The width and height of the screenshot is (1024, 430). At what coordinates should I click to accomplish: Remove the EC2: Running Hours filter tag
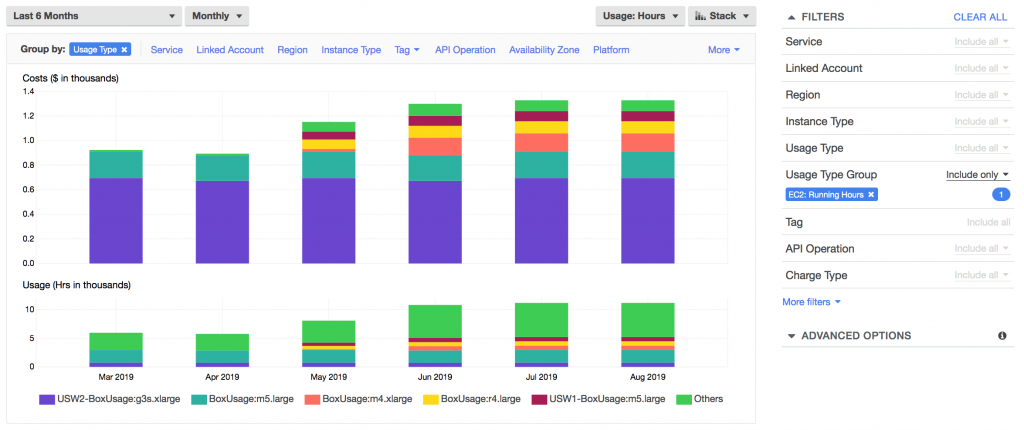click(871, 194)
